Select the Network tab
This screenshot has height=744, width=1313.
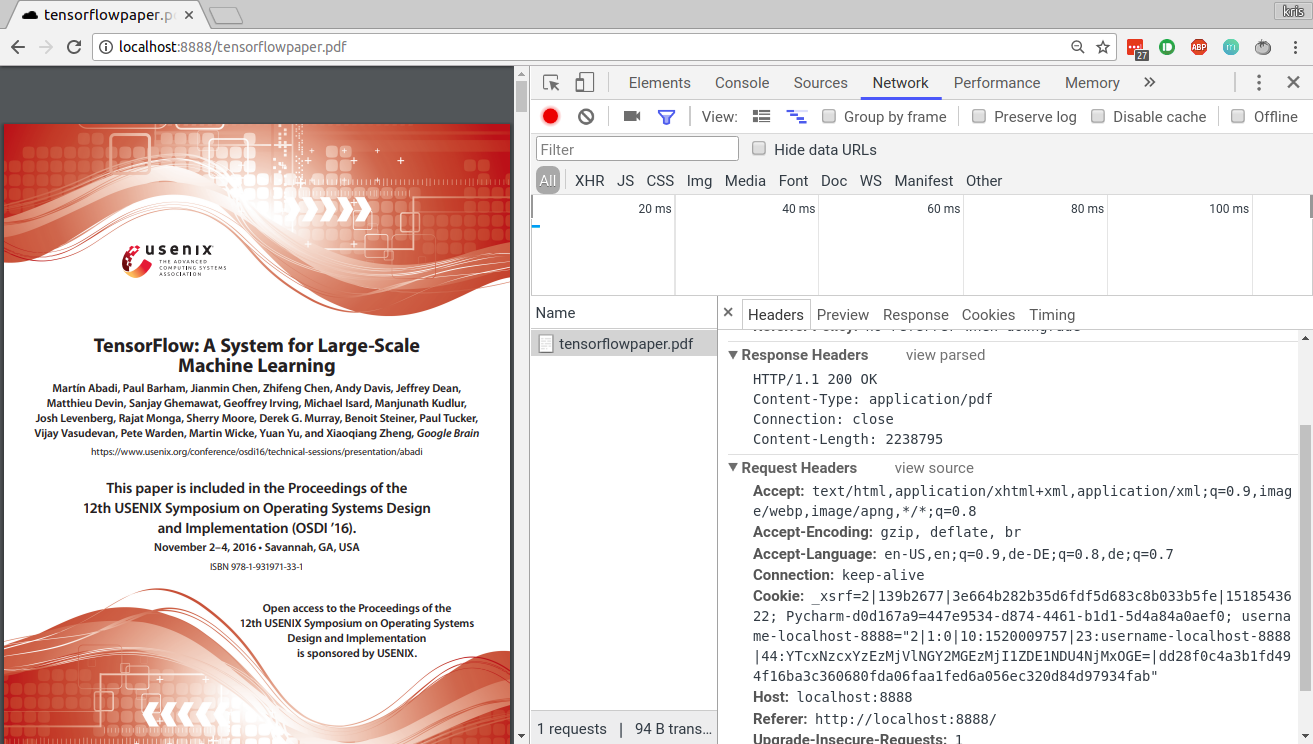coord(900,83)
